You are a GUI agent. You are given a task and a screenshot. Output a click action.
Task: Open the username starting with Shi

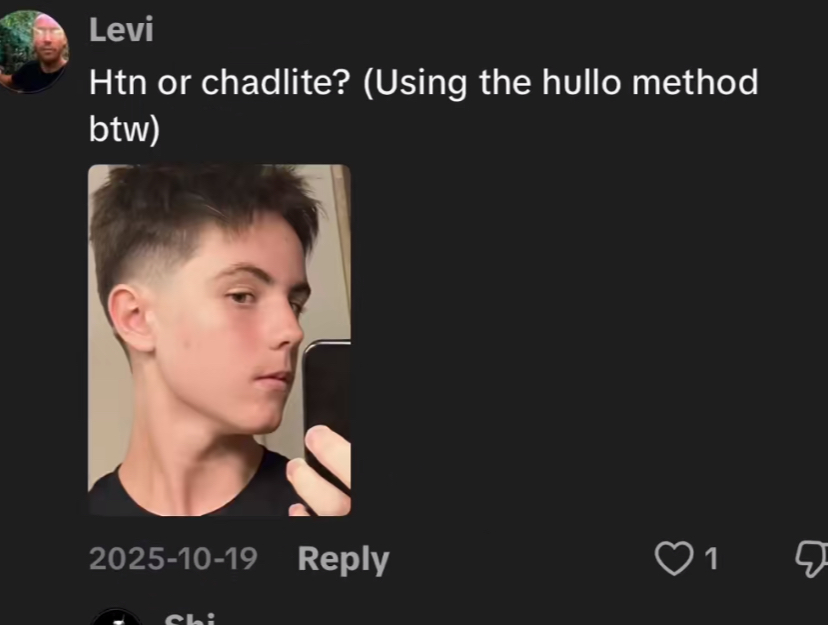(190, 618)
